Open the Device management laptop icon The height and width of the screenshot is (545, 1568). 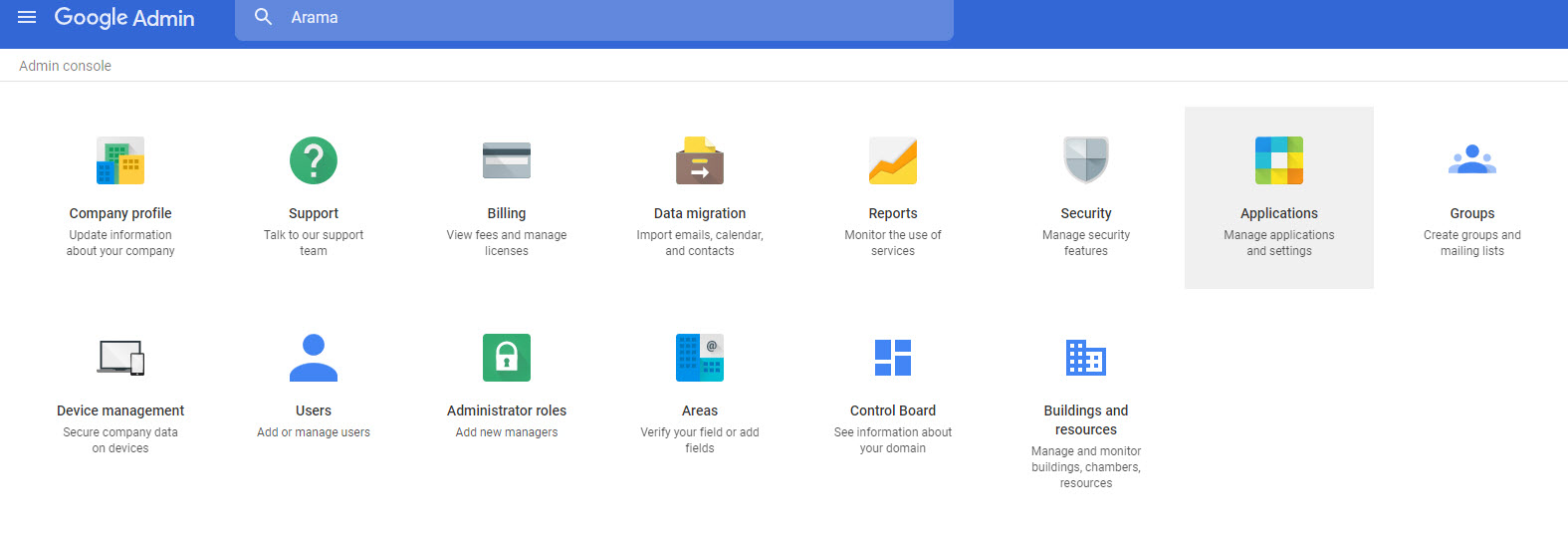point(120,358)
